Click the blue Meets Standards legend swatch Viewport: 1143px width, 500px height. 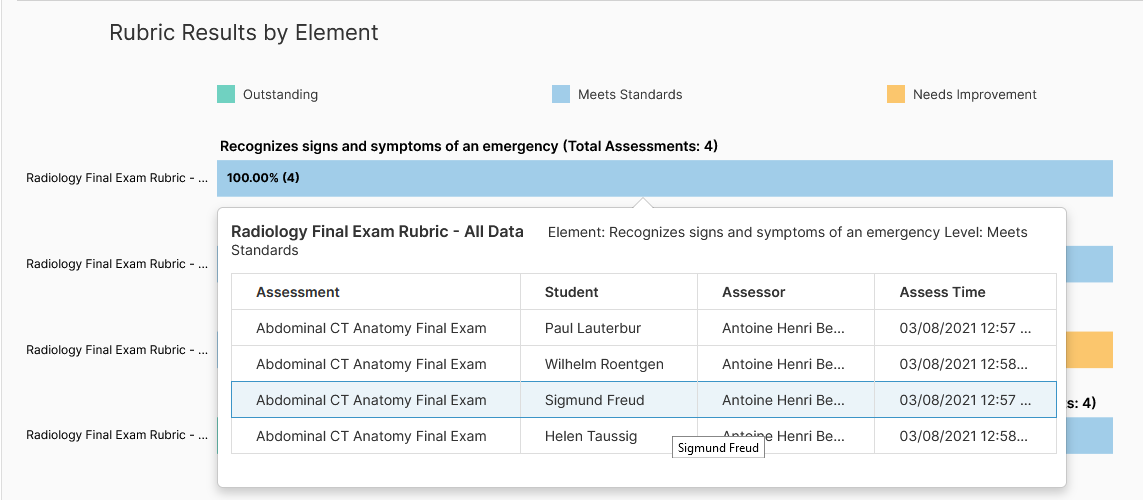[x=561, y=95]
